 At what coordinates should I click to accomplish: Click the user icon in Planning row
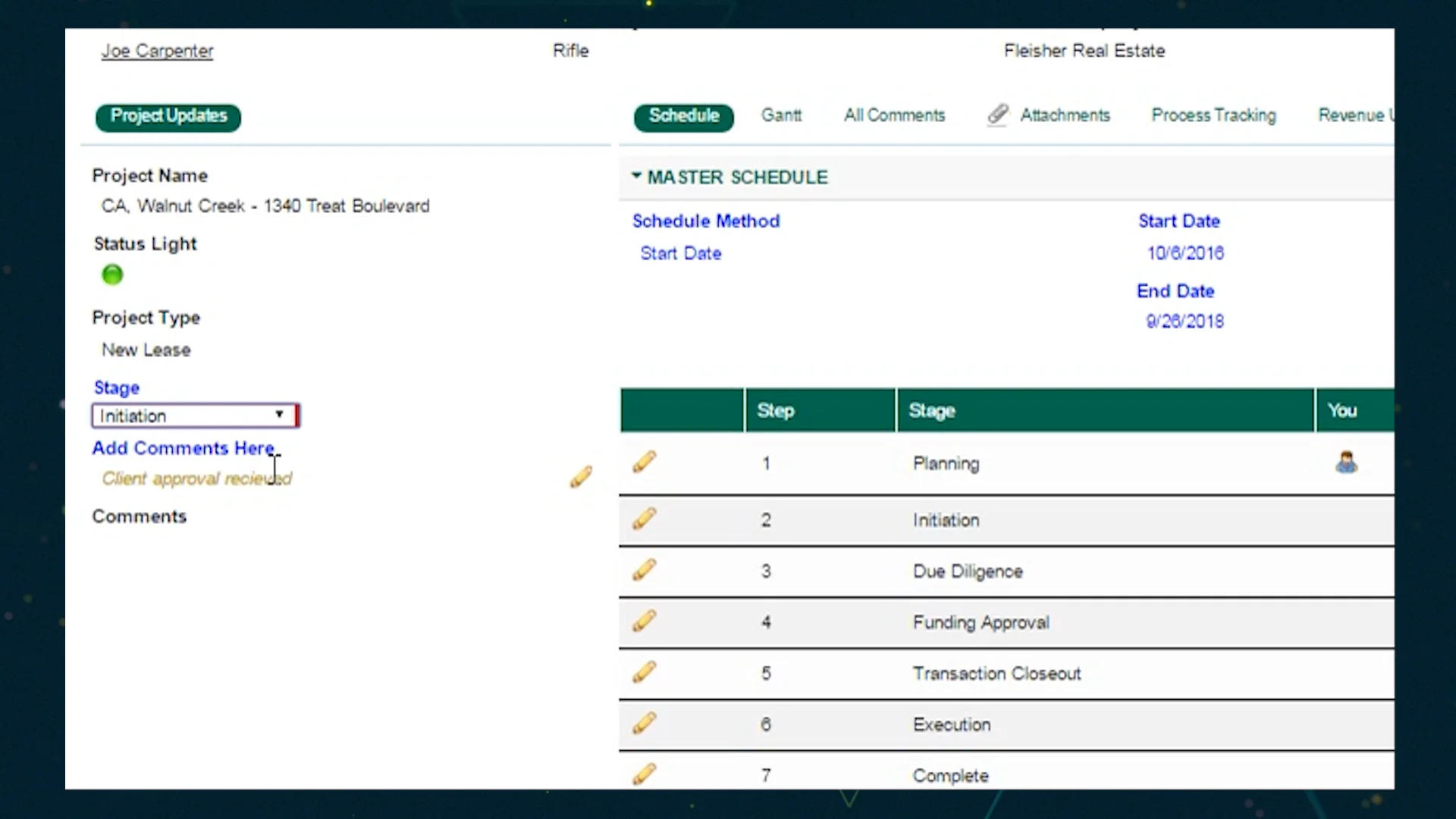1347,462
